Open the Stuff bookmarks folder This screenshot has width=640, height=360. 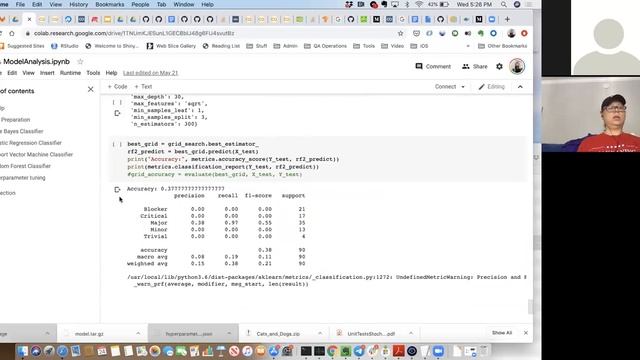pos(257,46)
